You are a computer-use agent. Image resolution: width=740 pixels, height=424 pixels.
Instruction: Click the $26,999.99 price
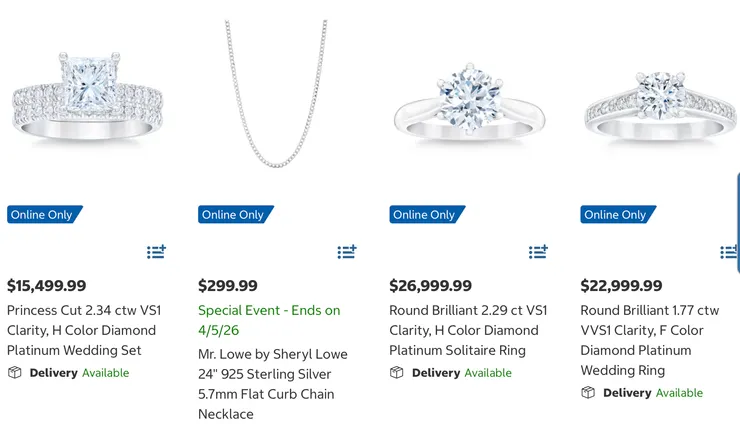(430, 286)
